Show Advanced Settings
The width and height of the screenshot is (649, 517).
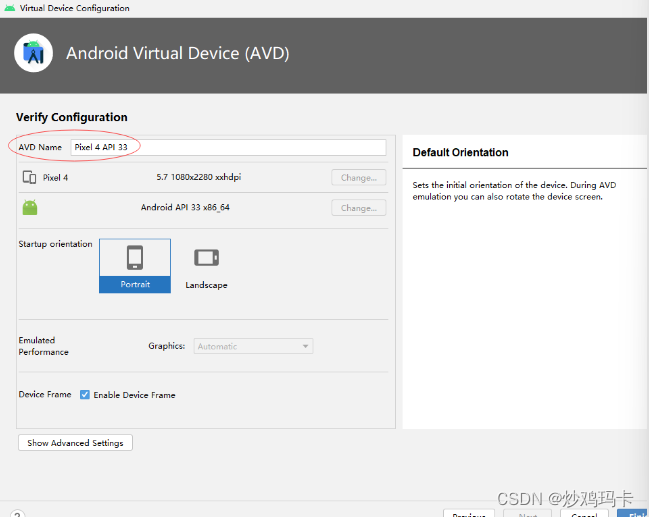[75, 442]
